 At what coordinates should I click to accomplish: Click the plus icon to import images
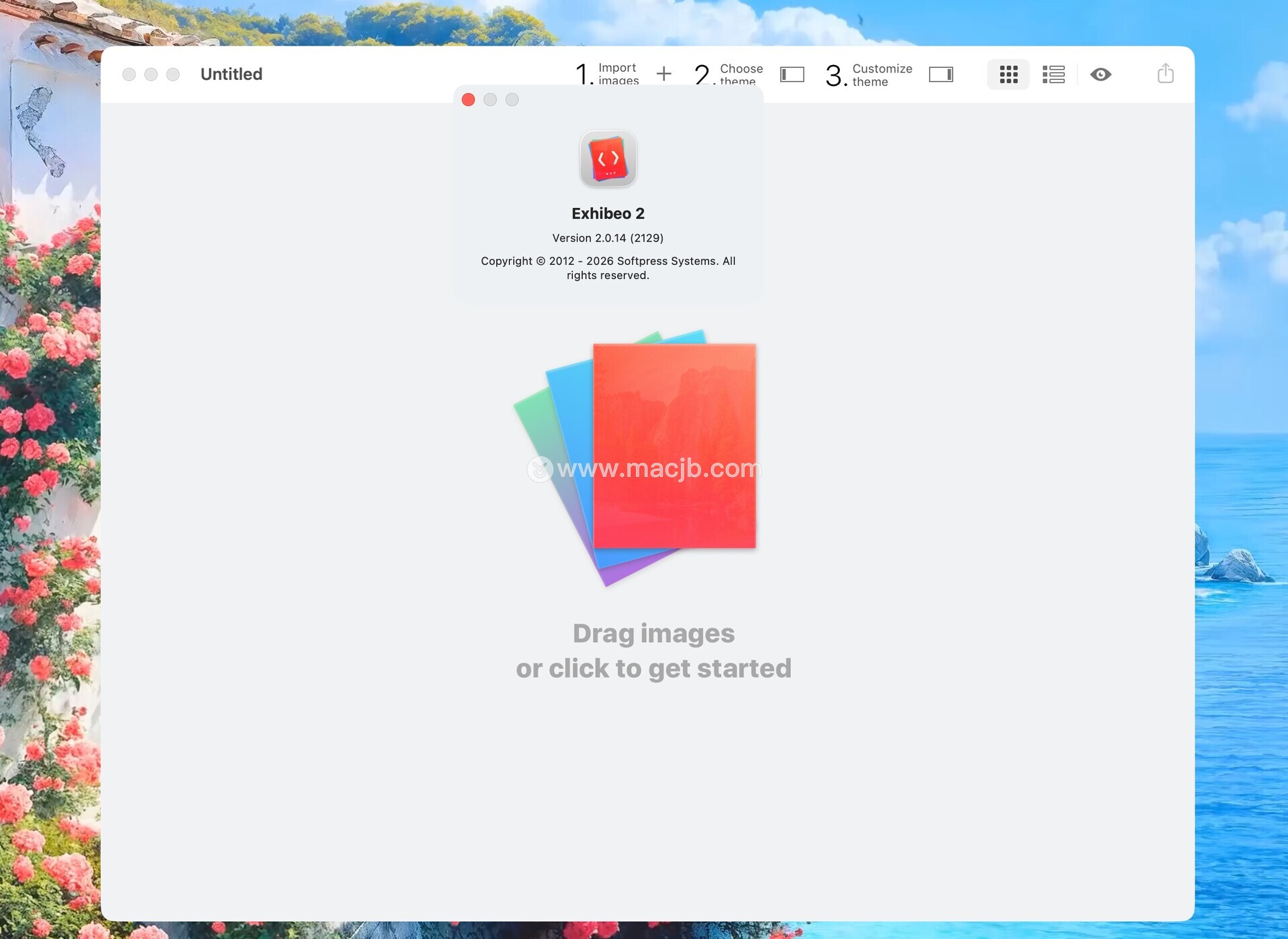(663, 74)
